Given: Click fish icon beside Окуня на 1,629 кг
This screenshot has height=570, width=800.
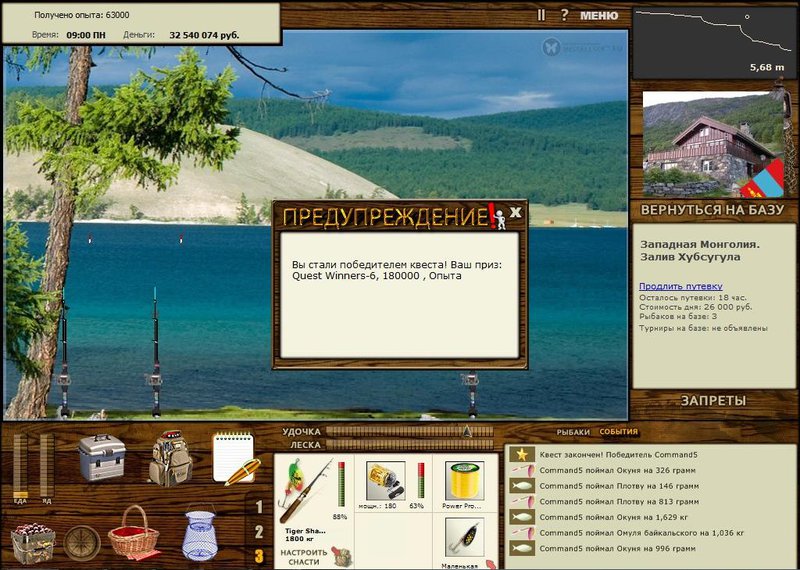Looking at the screenshot, I should pyautogui.click(x=522, y=517).
